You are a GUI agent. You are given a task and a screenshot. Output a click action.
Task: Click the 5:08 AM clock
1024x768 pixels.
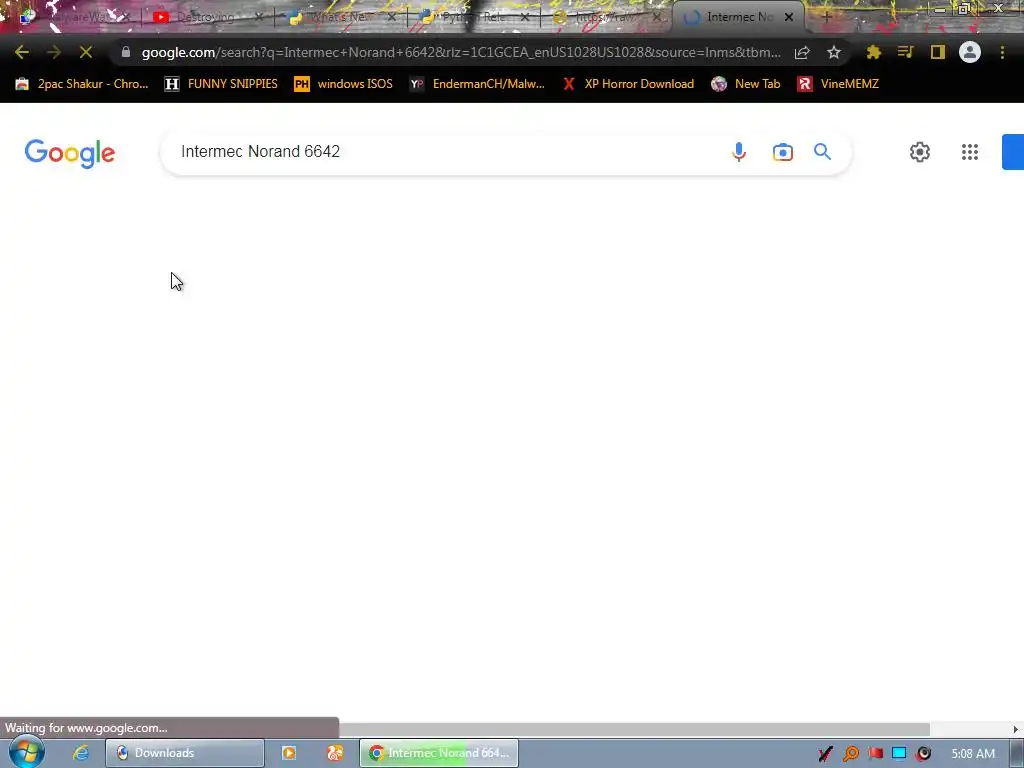tap(973, 754)
